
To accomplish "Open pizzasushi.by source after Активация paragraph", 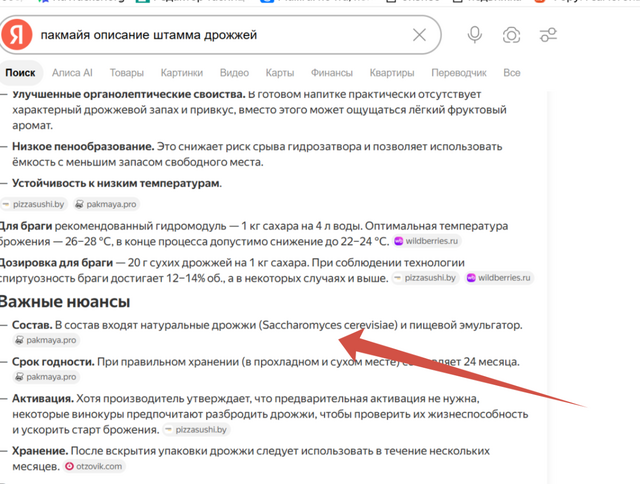I will click(x=196, y=430).
